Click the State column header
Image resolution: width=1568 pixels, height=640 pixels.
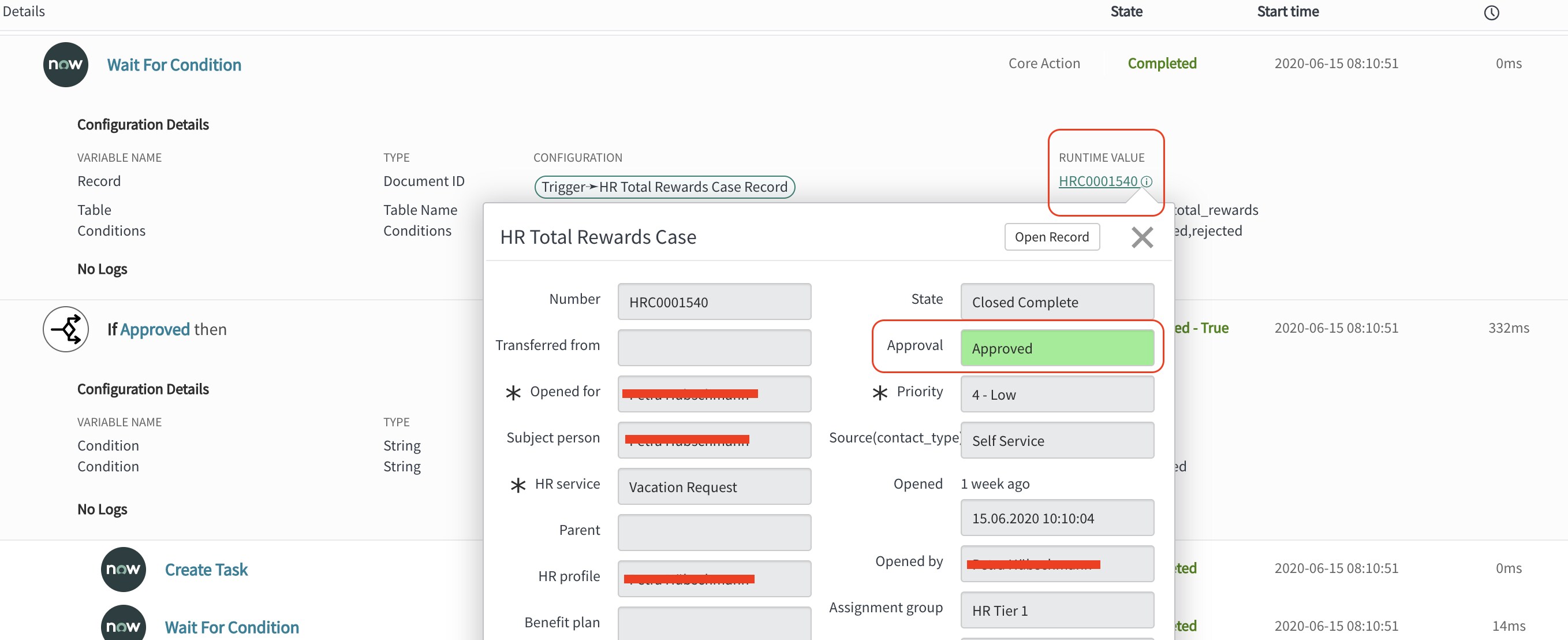tap(1126, 12)
